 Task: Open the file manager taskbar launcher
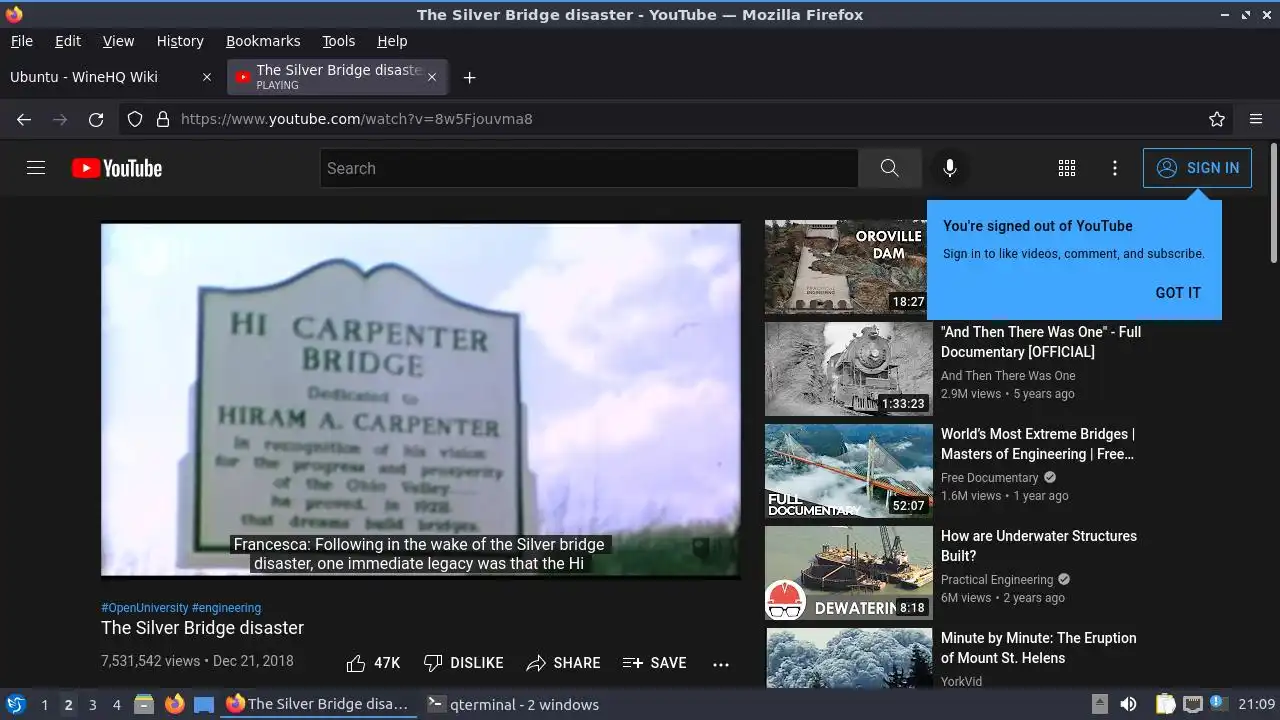click(143, 704)
